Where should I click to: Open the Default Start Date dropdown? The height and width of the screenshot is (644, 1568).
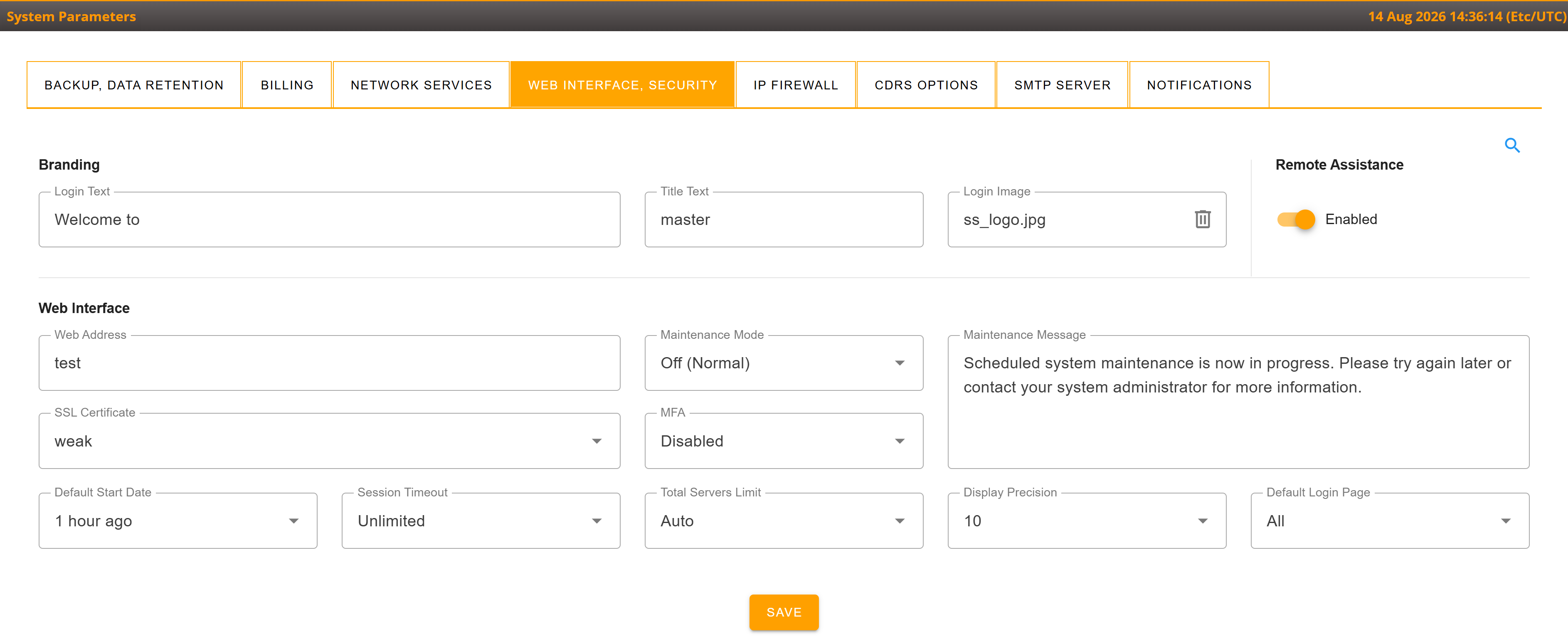(178, 521)
